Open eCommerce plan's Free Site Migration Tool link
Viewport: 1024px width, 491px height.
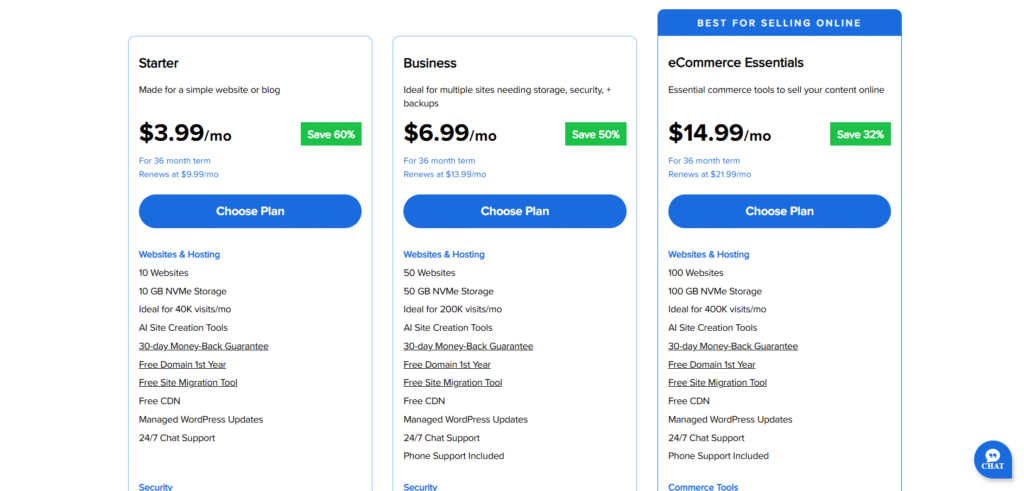coord(718,382)
